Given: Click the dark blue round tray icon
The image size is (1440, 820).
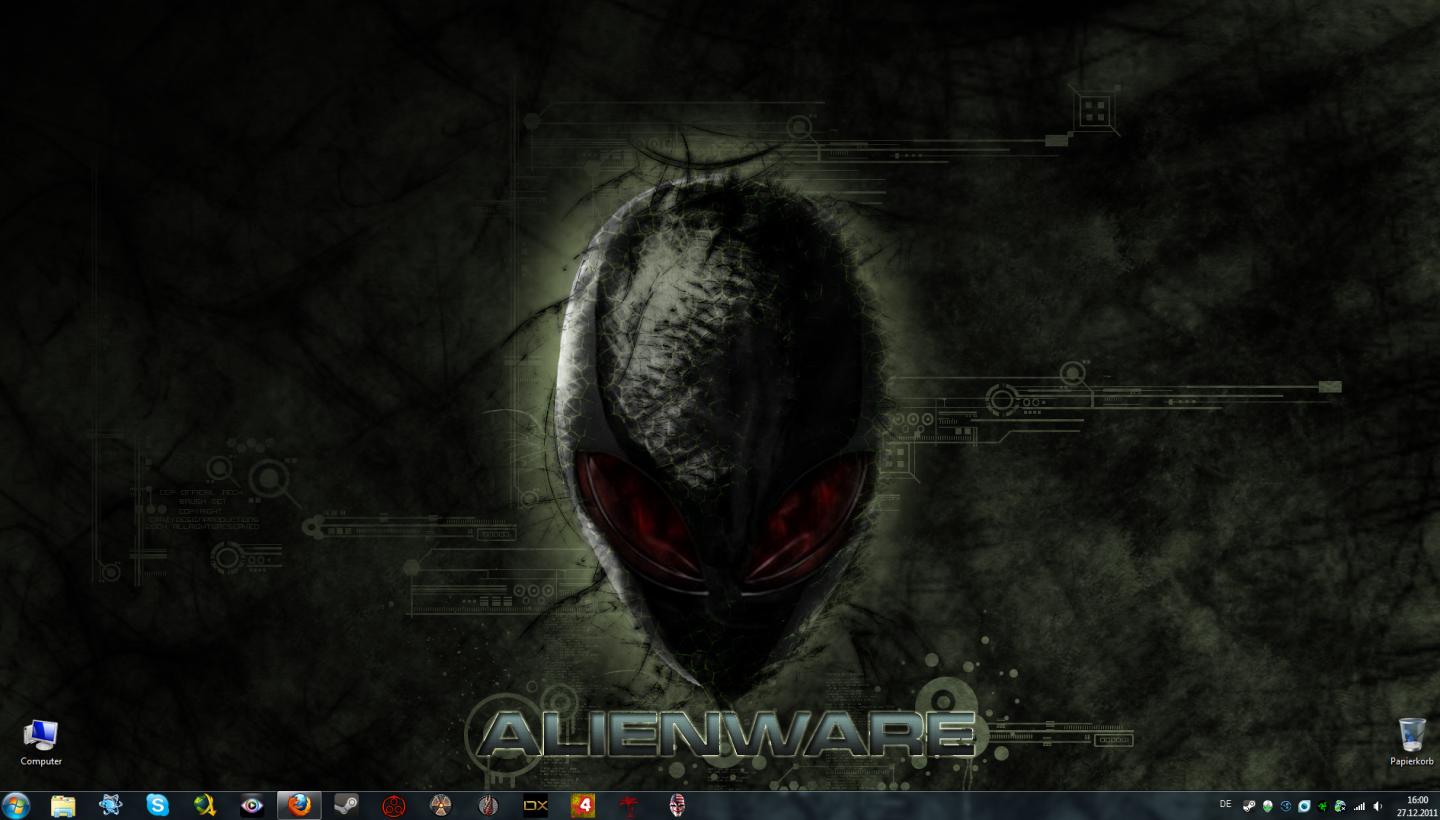Looking at the screenshot, I should (x=1286, y=806).
